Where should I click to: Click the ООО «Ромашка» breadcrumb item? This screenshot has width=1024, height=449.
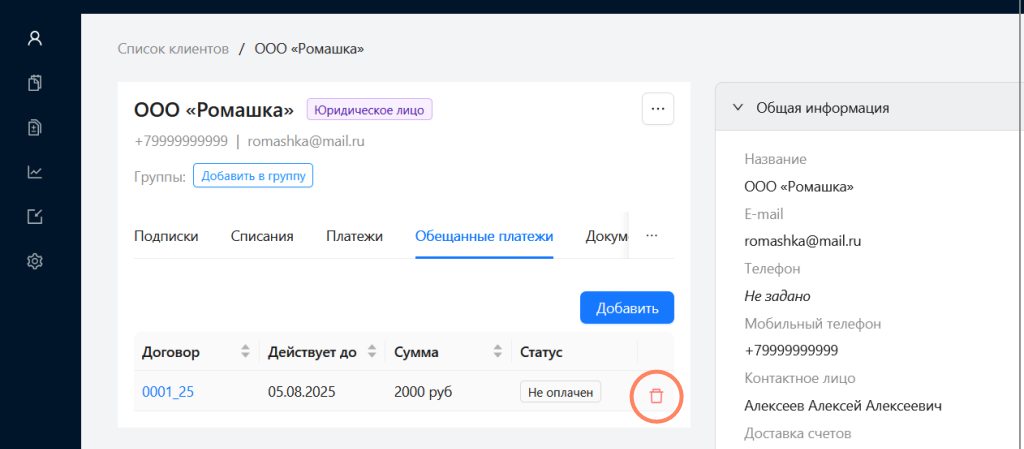309,49
